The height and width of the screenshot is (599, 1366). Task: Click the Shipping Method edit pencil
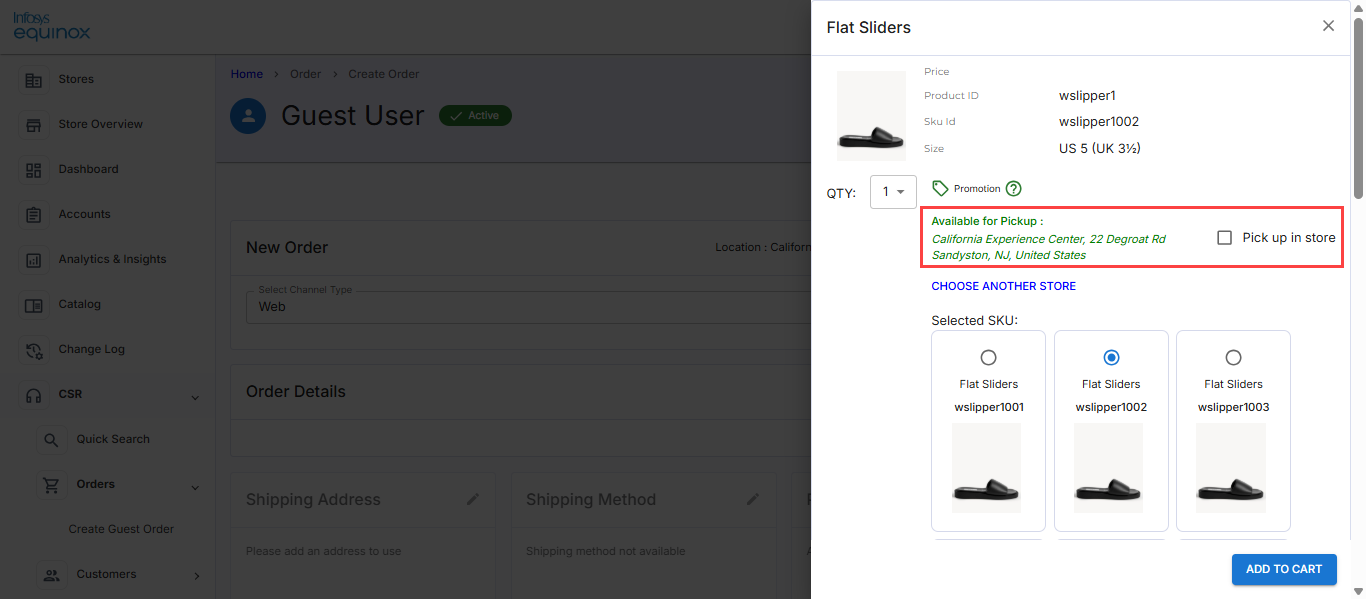click(753, 499)
